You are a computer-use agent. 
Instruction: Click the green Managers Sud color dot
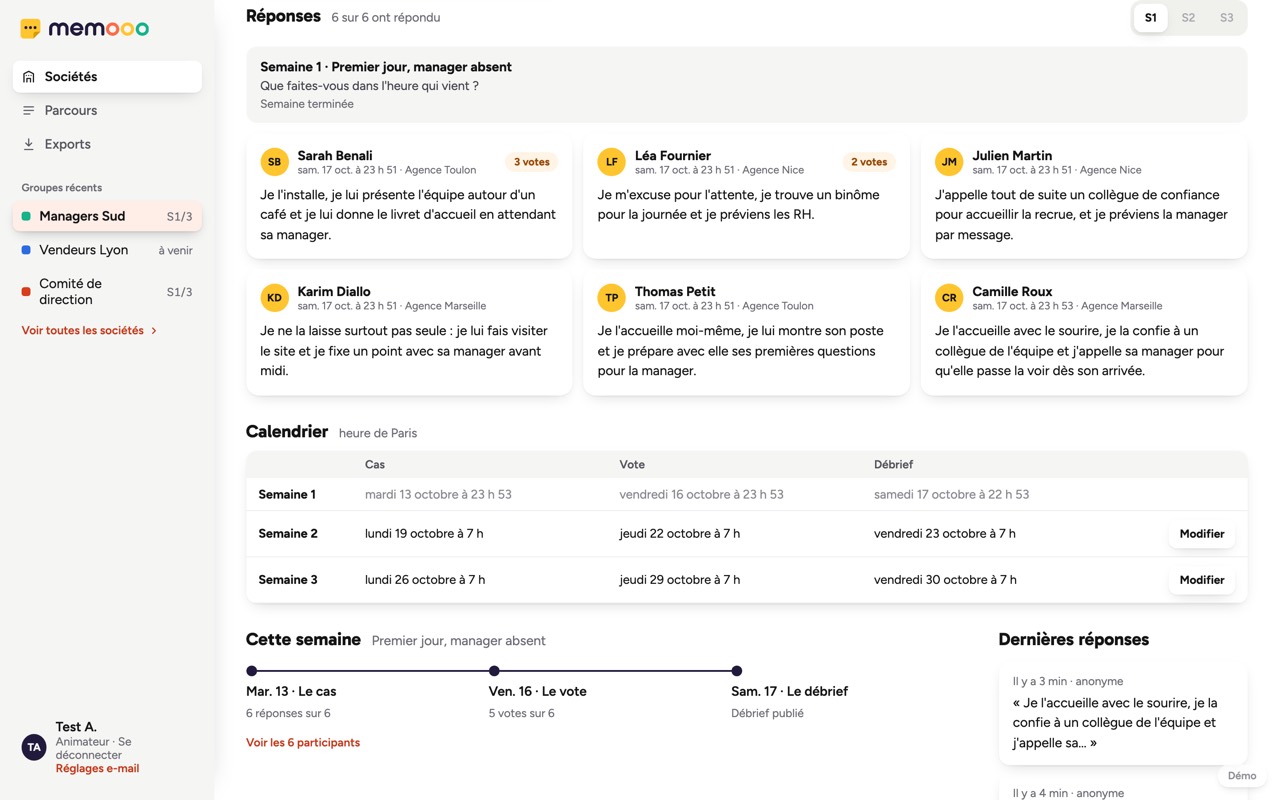coord(26,216)
